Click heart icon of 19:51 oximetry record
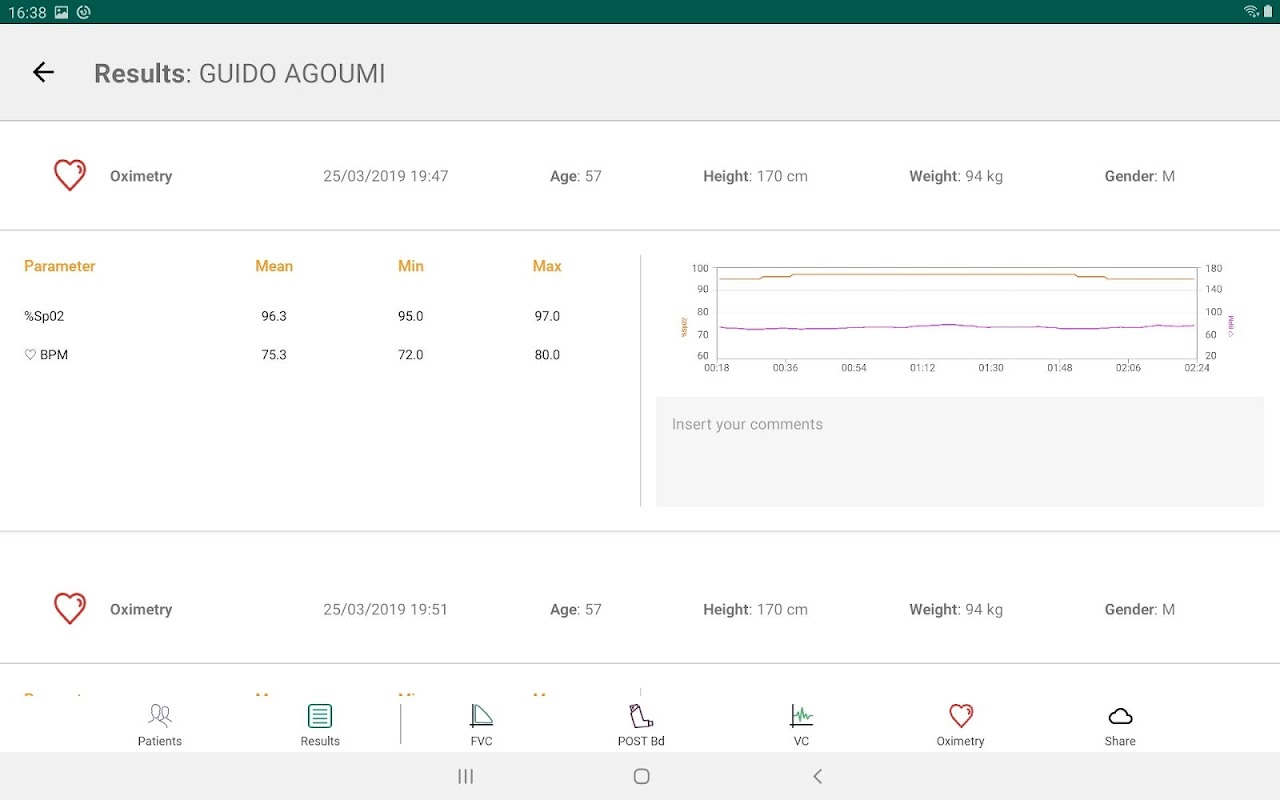Viewport: 1280px width, 800px height. (x=70, y=608)
